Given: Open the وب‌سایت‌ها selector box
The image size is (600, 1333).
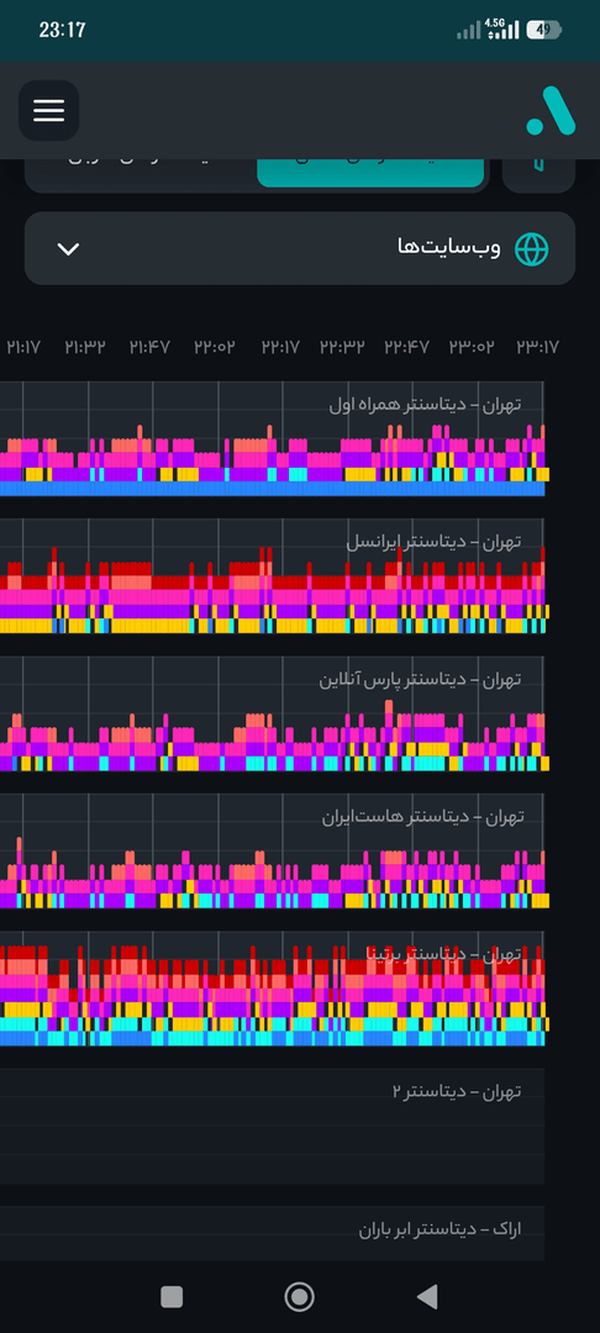Looking at the screenshot, I should (300, 248).
